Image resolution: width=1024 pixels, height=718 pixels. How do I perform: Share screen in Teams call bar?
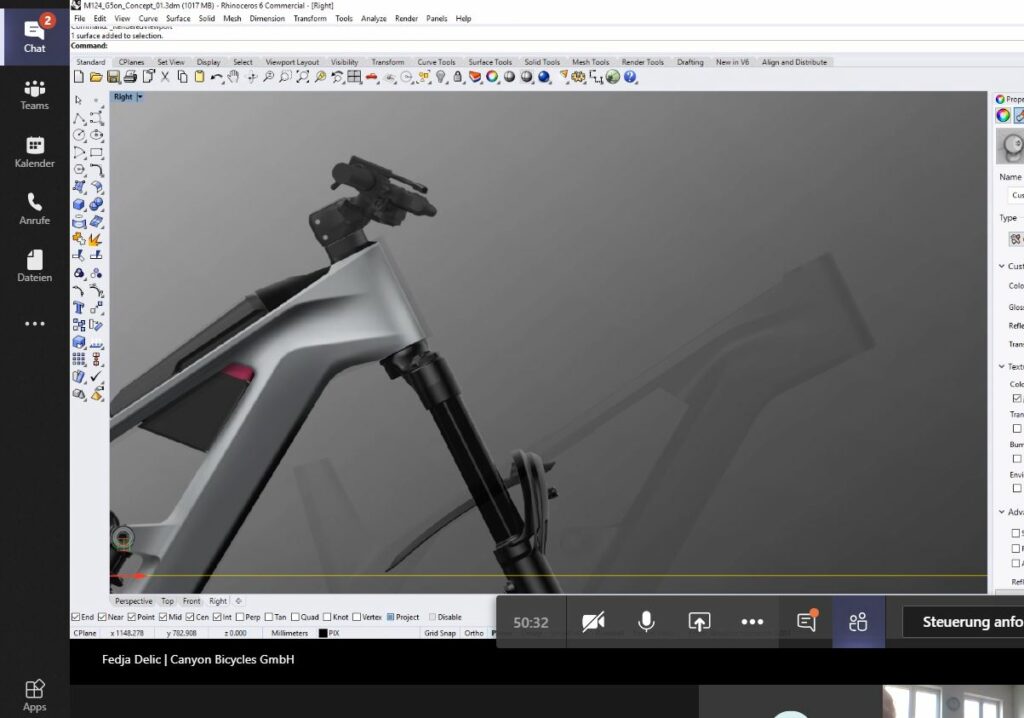click(x=699, y=622)
